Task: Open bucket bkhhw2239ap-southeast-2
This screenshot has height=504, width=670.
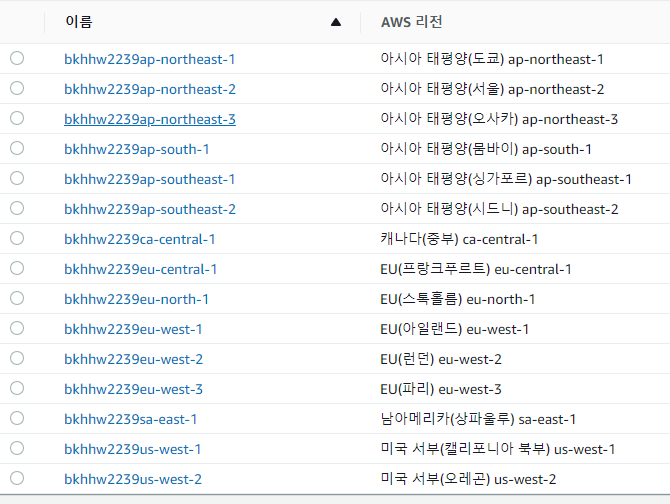Action: click(150, 209)
